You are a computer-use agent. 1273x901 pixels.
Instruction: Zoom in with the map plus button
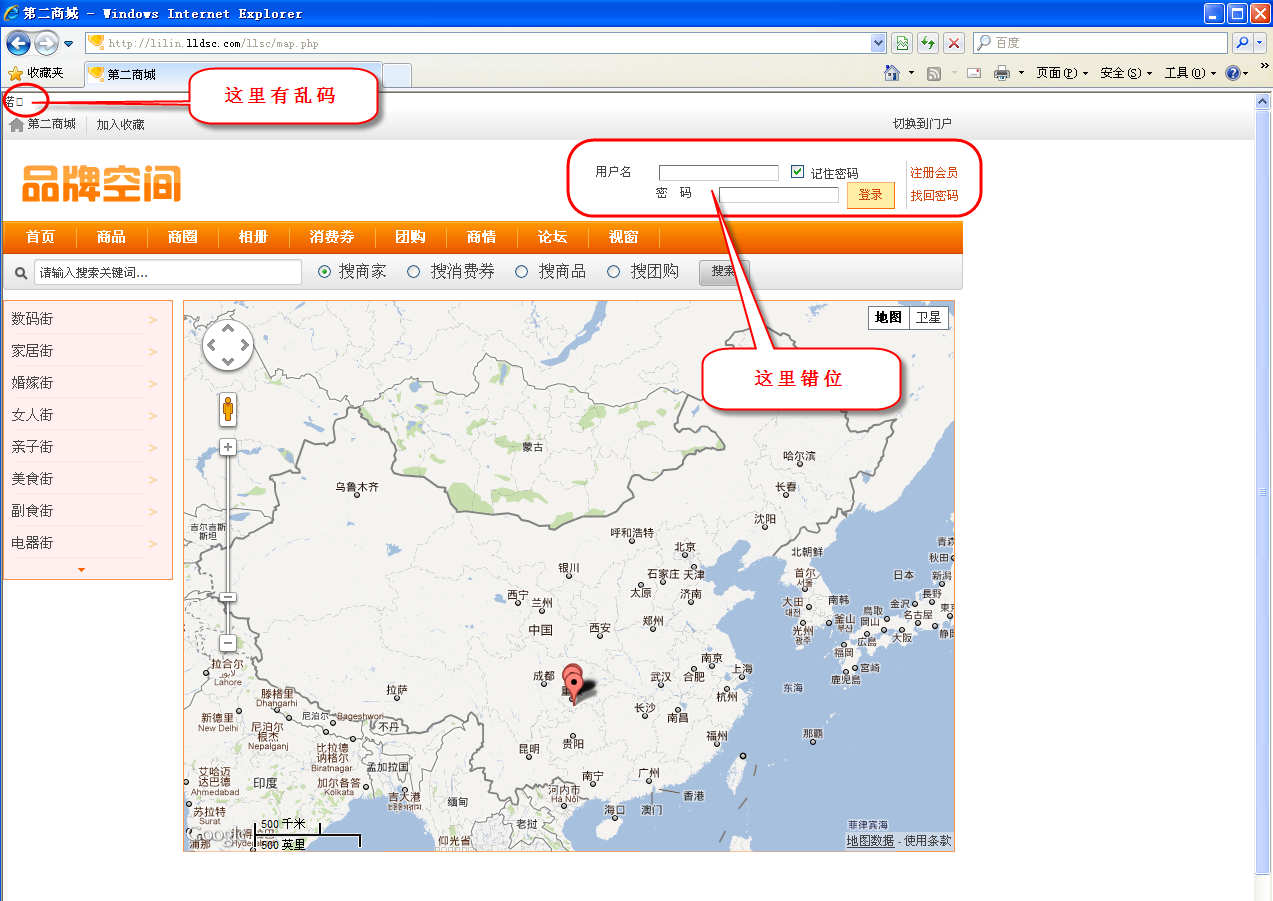[228, 447]
